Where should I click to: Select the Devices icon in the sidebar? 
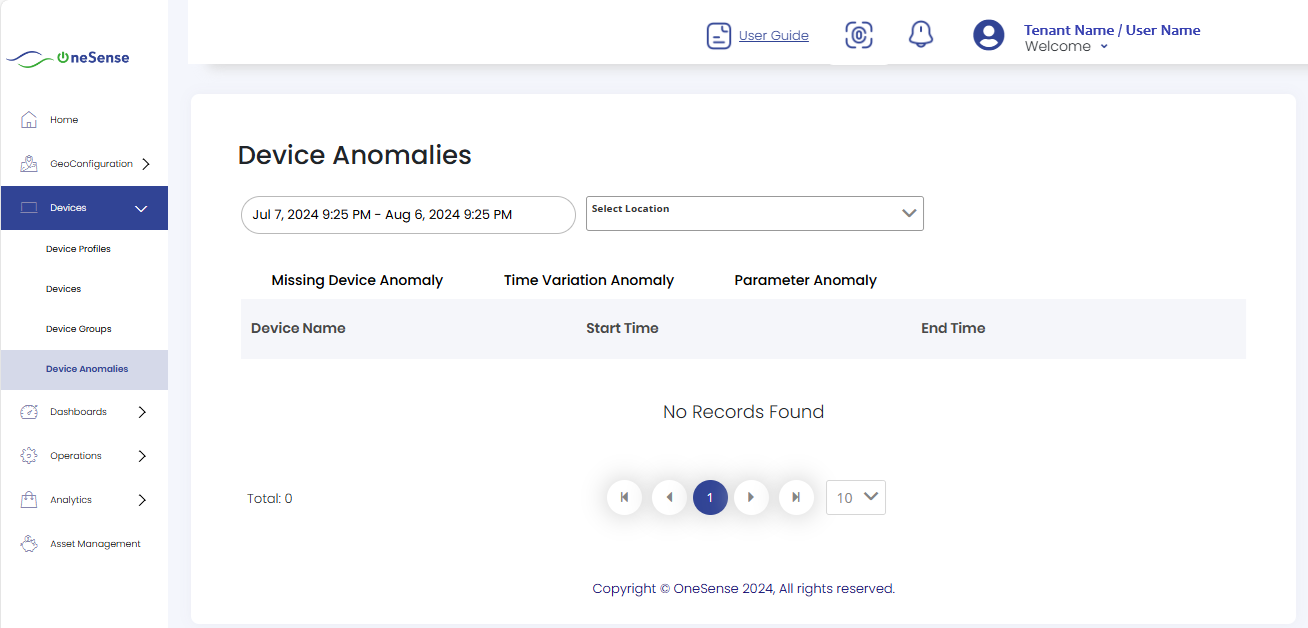coord(27,207)
